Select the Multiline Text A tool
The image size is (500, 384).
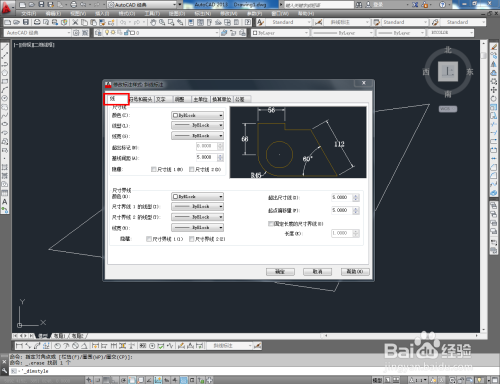click(x=5, y=202)
